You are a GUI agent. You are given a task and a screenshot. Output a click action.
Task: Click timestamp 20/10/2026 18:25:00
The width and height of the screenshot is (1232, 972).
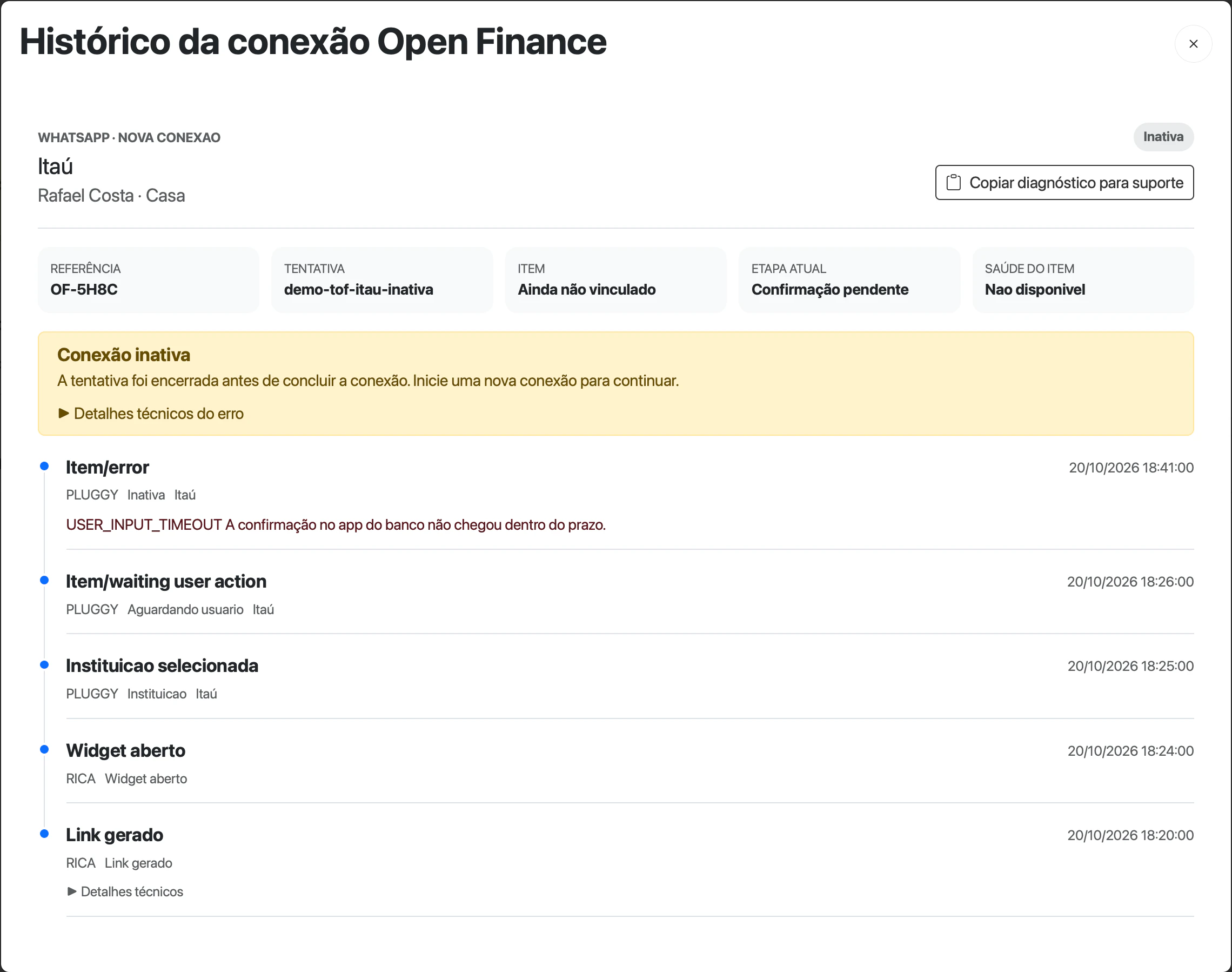[x=1130, y=666]
